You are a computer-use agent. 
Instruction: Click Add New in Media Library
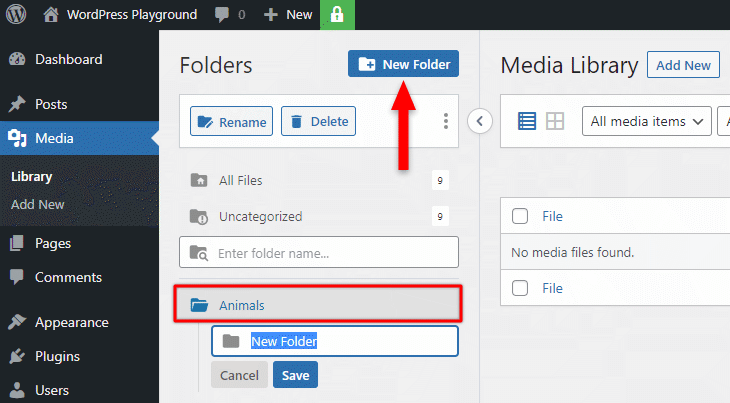pyautogui.click(x=683, y=65)
